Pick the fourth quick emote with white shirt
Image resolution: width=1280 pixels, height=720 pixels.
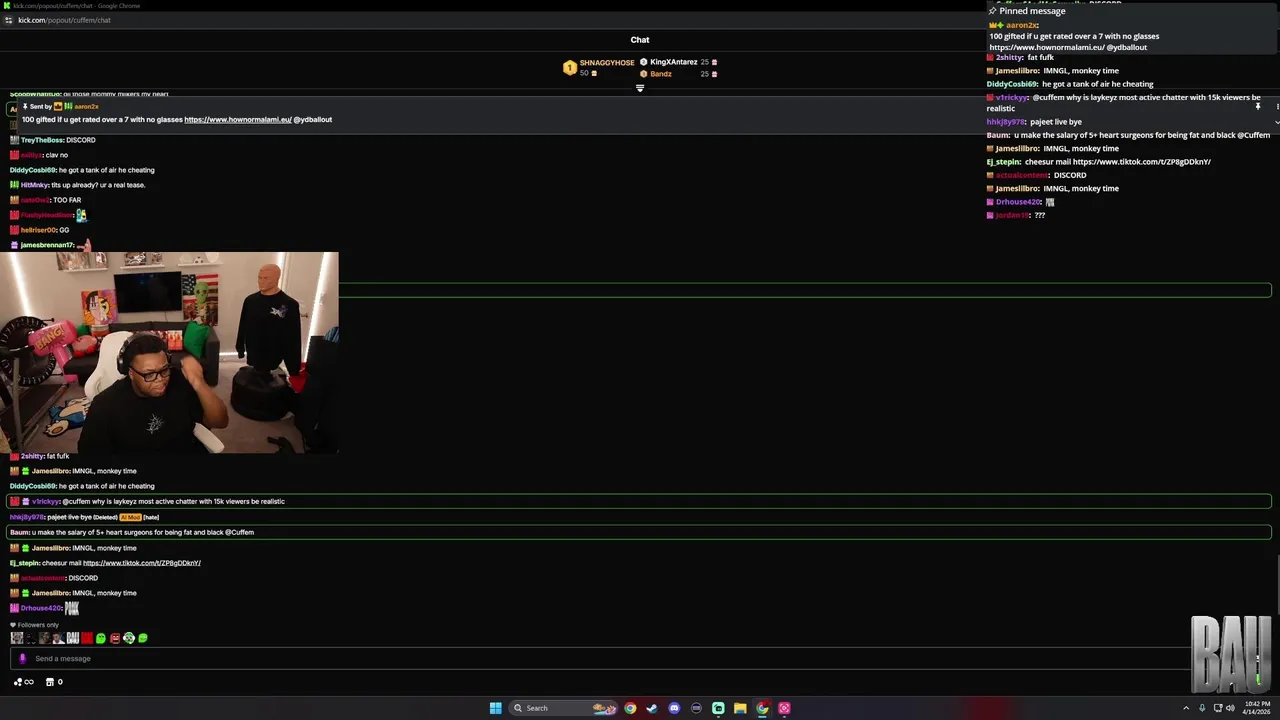click(x=59, y=638)
